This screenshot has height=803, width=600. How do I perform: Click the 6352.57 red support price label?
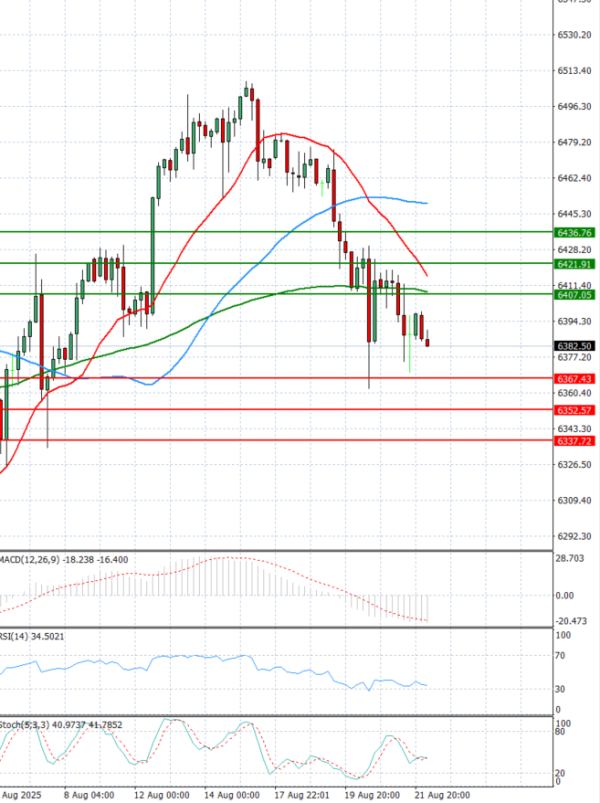click(574, 410)
